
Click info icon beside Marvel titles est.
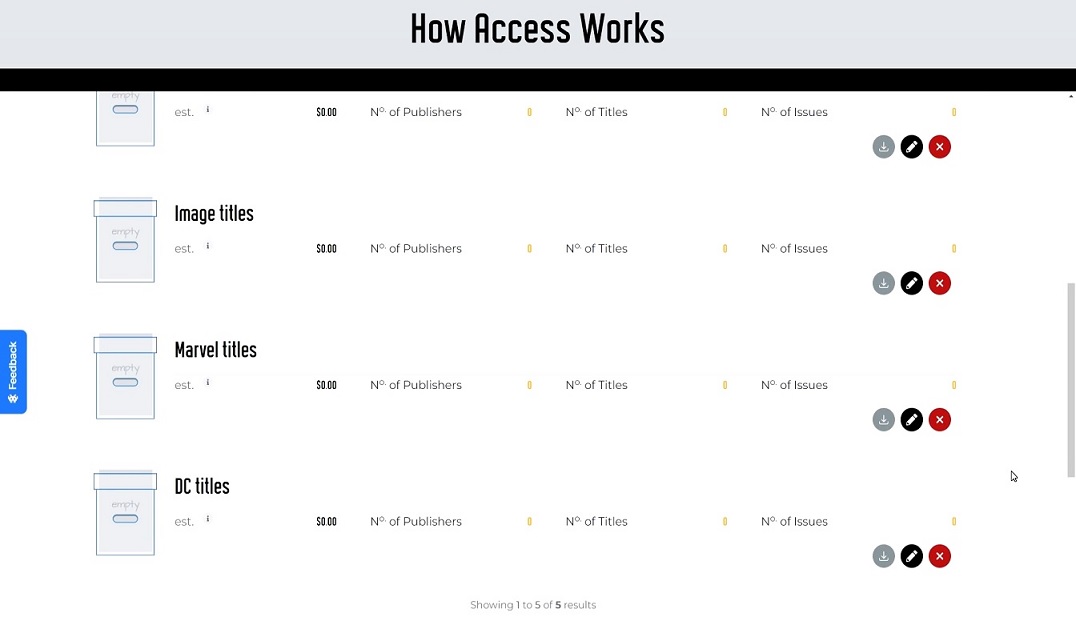click(x=208, y=382)
